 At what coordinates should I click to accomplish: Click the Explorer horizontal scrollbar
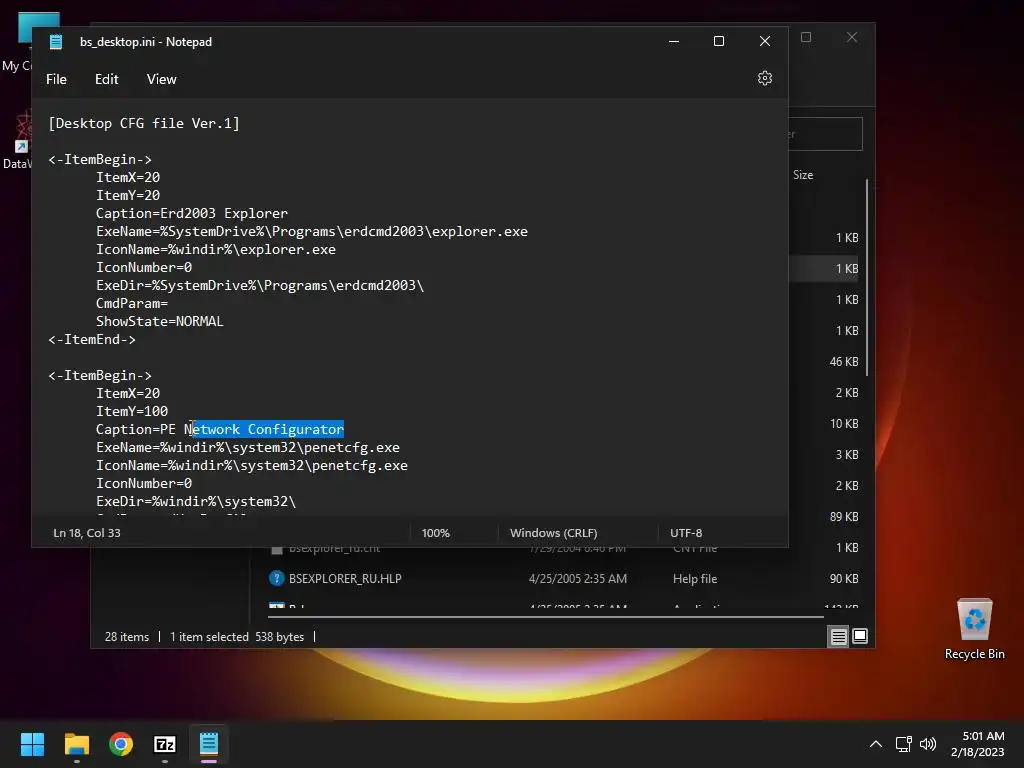click(x=546, y=616)
